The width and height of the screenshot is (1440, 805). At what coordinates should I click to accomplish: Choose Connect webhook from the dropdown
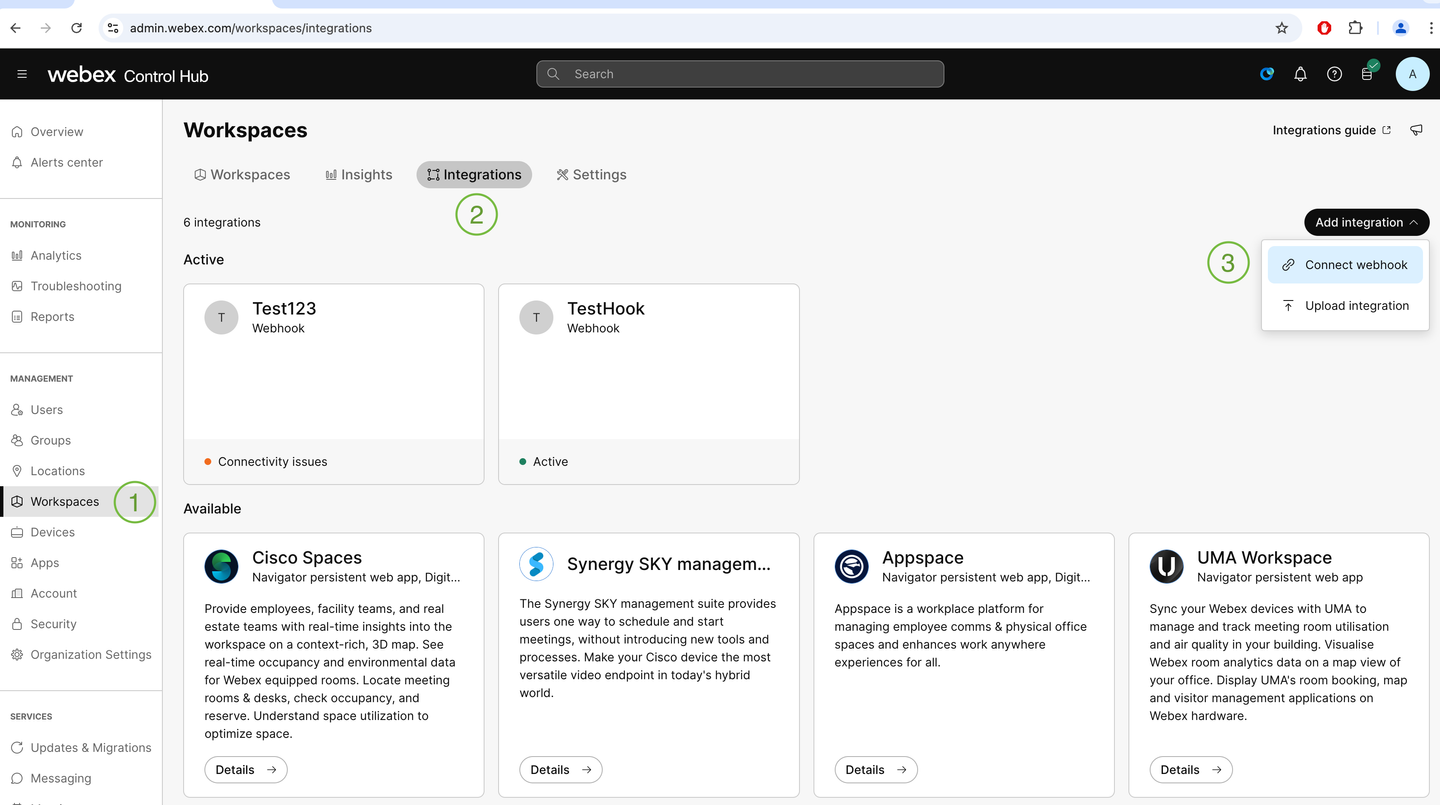coord(1345,265)
